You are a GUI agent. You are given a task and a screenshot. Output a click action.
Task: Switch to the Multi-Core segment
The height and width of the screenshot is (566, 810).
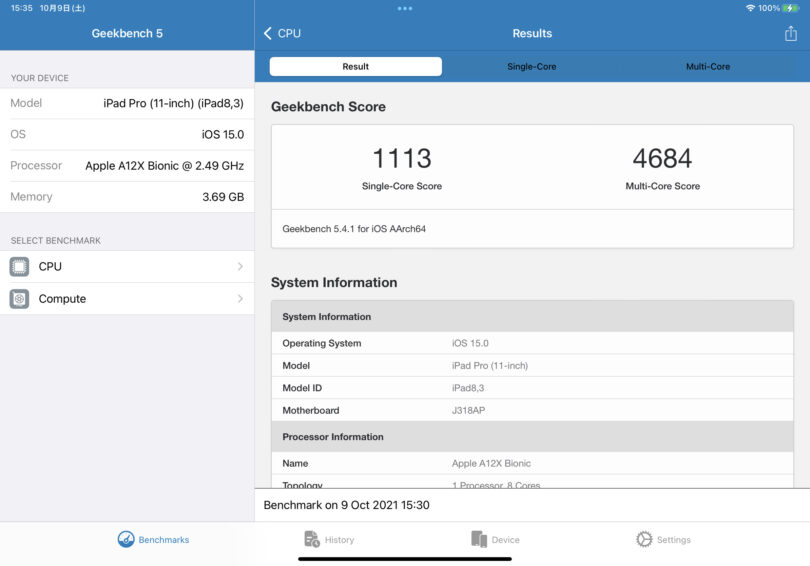(x=708, y=67)
